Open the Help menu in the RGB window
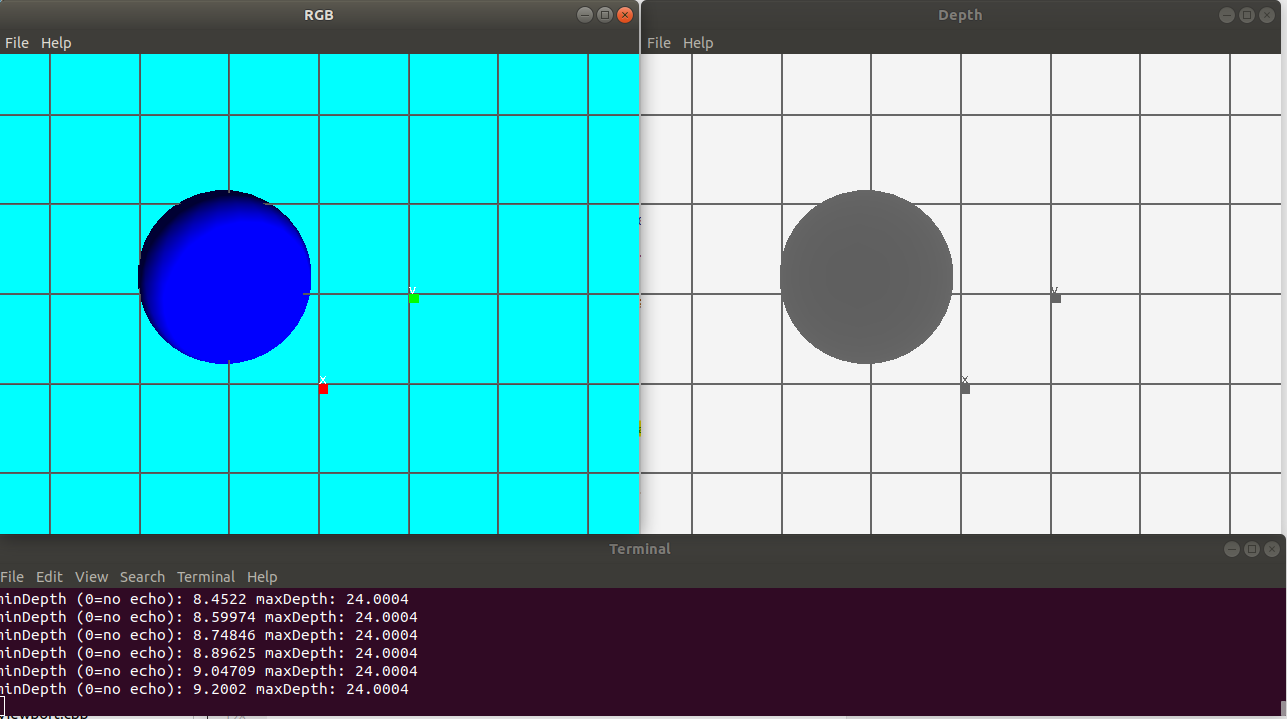The height and width of the screenshot is (719, 1287). coord(56,42)
